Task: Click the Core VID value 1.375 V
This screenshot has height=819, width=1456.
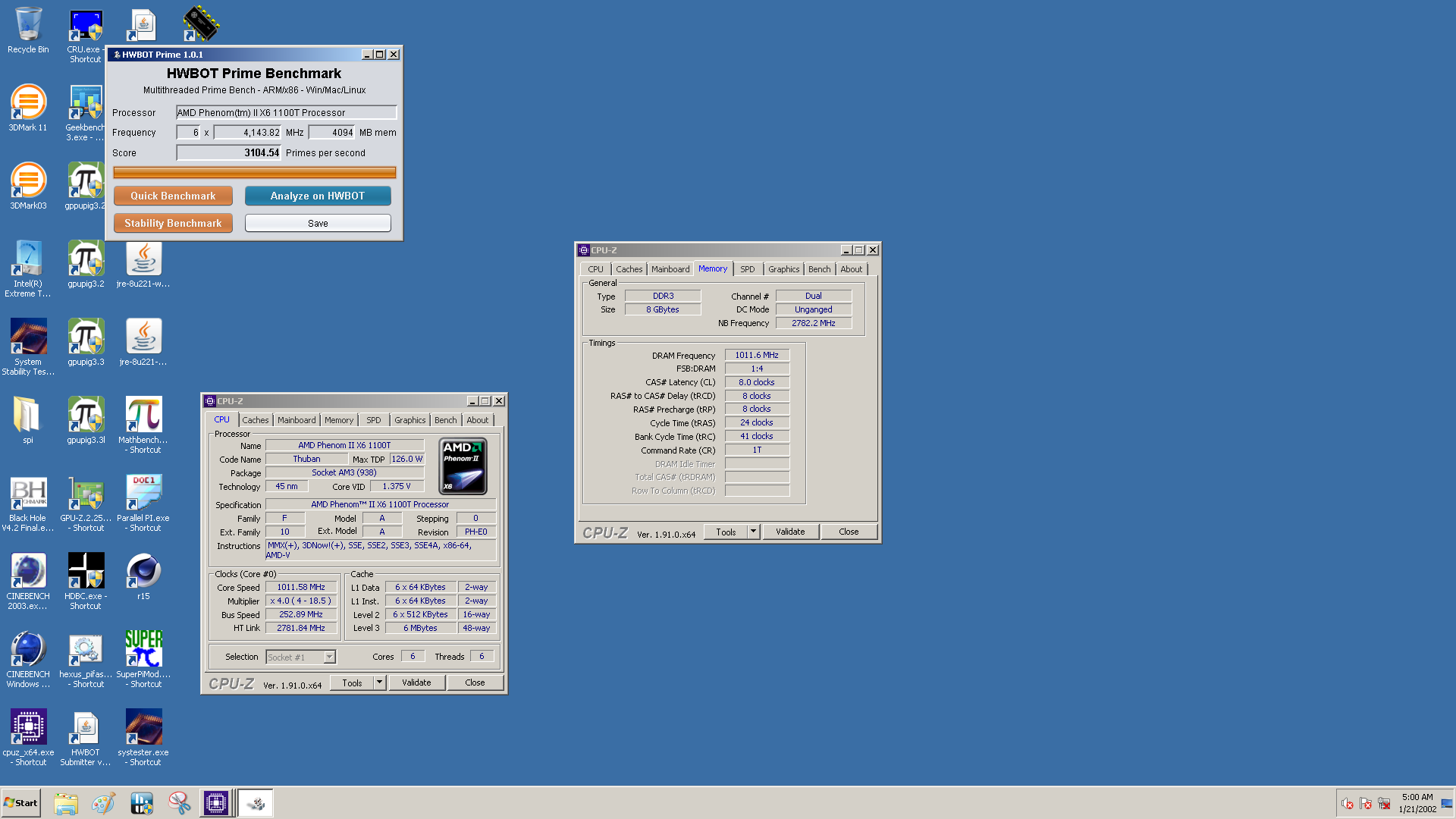Action: click(397, 486)
